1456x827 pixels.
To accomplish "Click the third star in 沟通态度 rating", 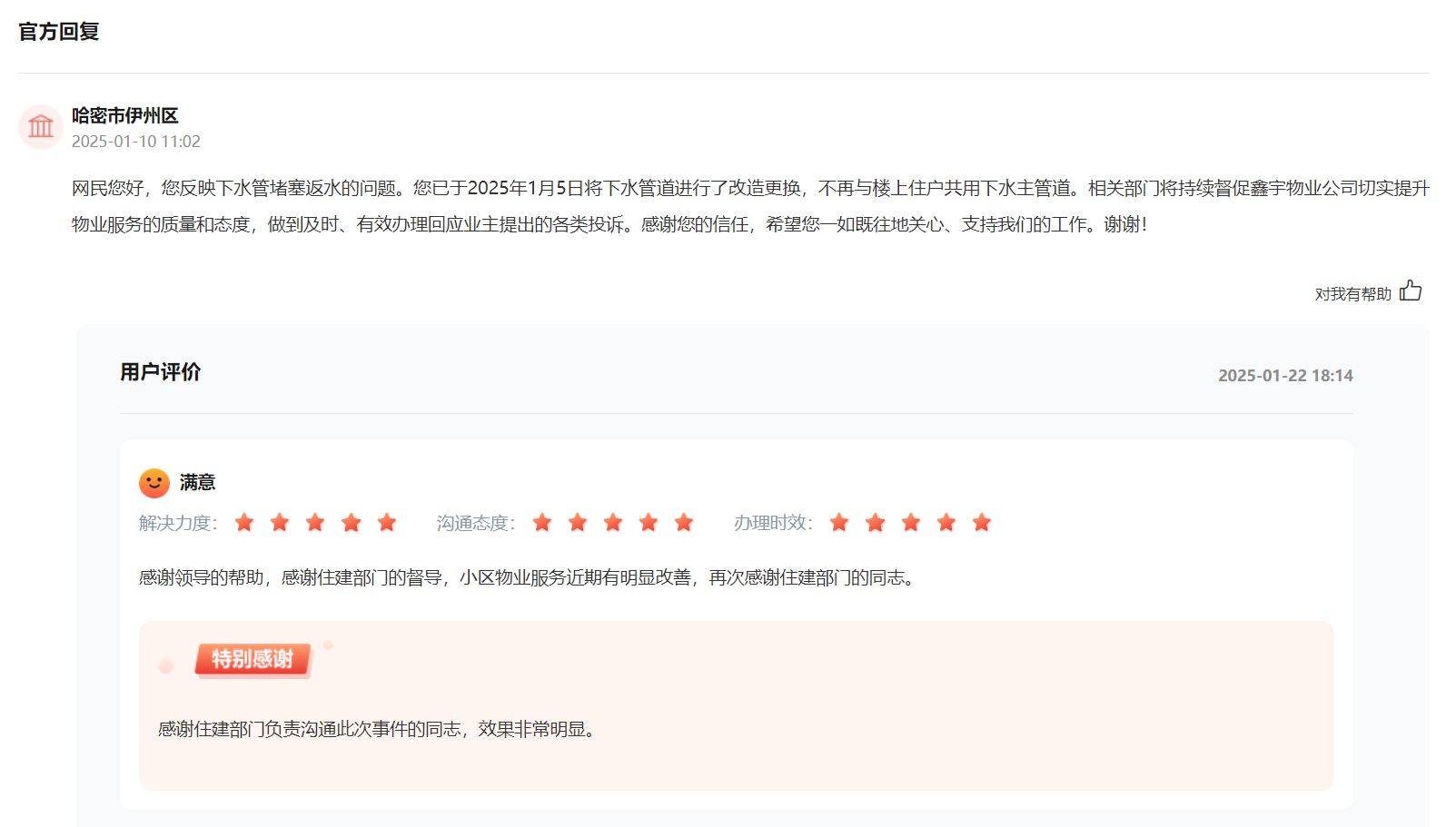I will [x=613, y=523].
